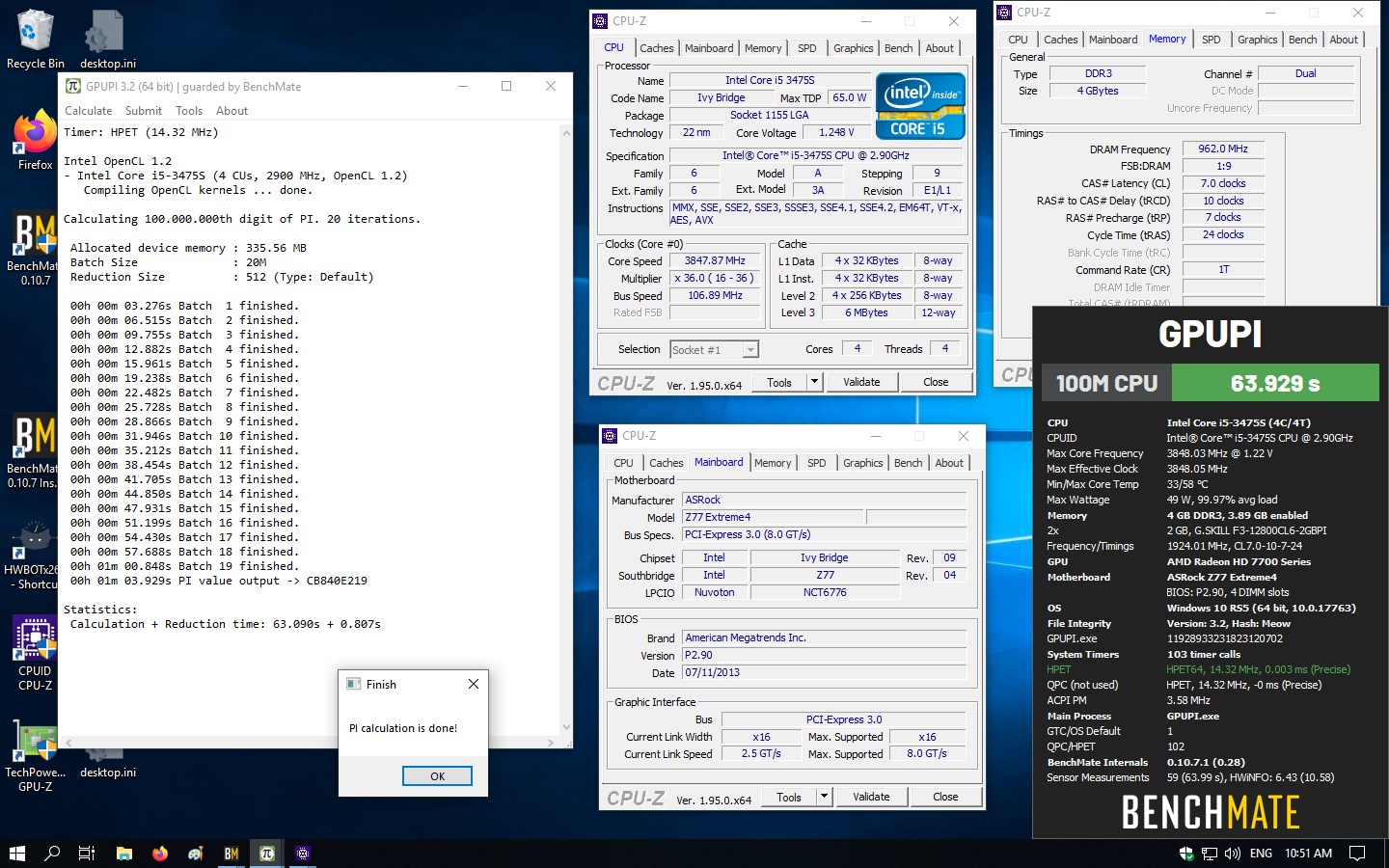Open the Recycle Bin desktop icon
Screen dimensions: 1389x868
tap(35, 39)
